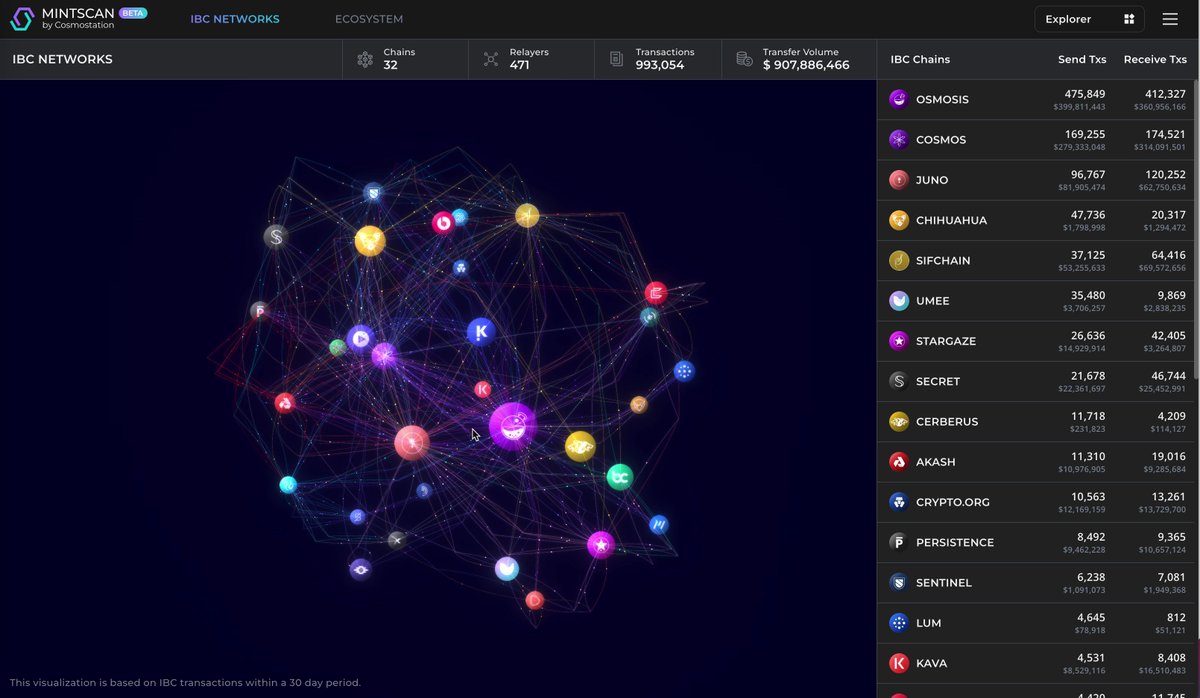The height and width of the screenshot is (698, 1200).
Task: Click the Mintscan logo icon
Action: click(x=22, y=19)
